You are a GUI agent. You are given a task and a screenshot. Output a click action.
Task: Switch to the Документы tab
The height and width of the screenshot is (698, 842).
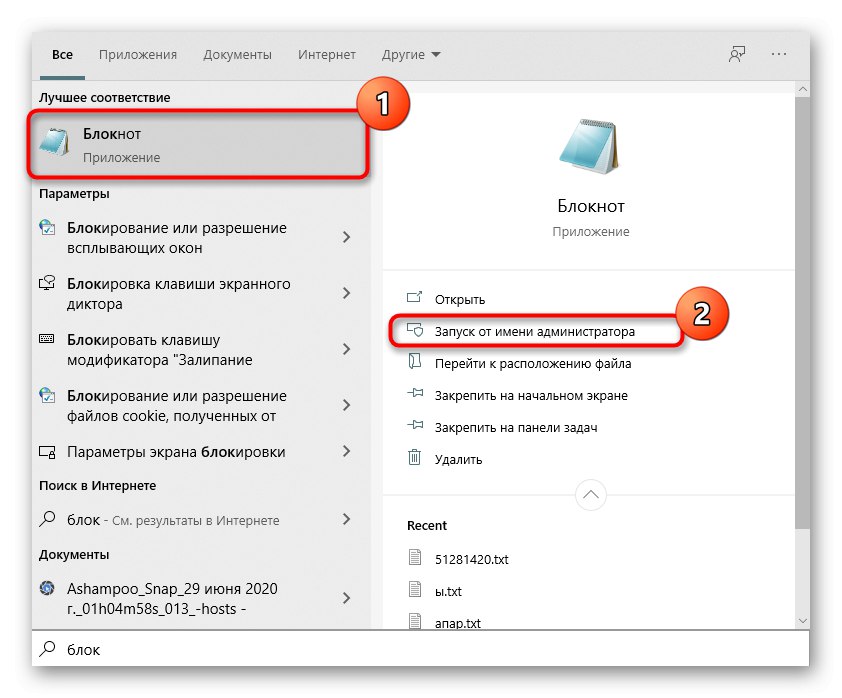[237, 55]
